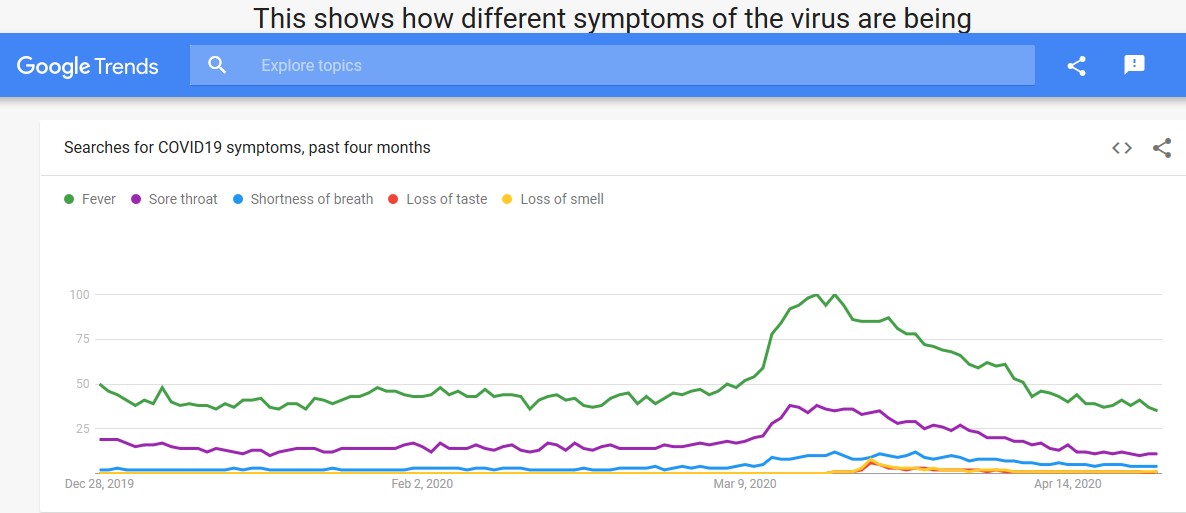Screen dimensions: 1186x513
Task: Click the share icon in the header
Action: 1076,66
